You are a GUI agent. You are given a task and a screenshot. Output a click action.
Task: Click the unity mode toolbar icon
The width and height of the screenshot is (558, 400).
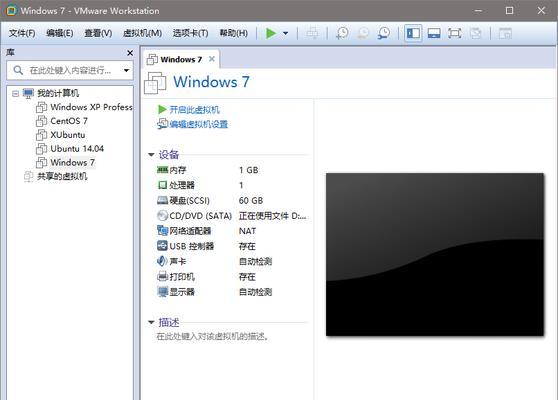(x=475, y=33)
